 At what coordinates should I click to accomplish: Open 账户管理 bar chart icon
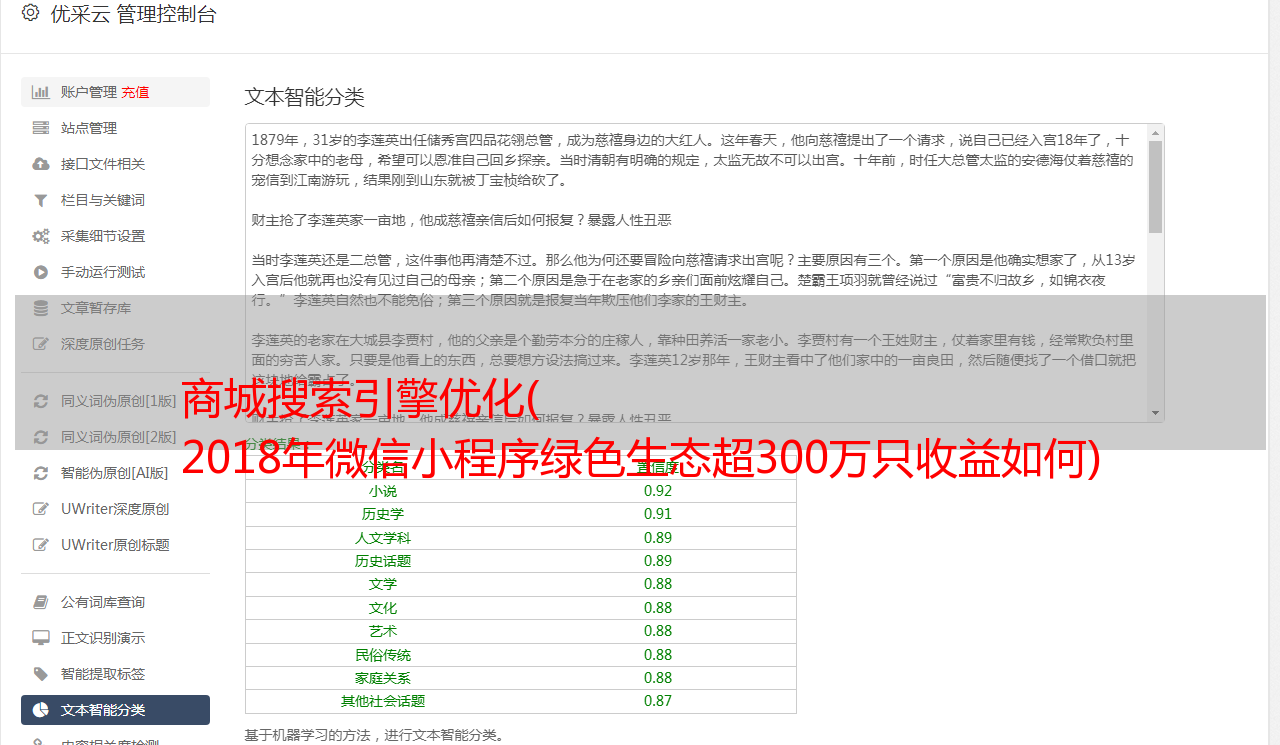coord(41,92)
